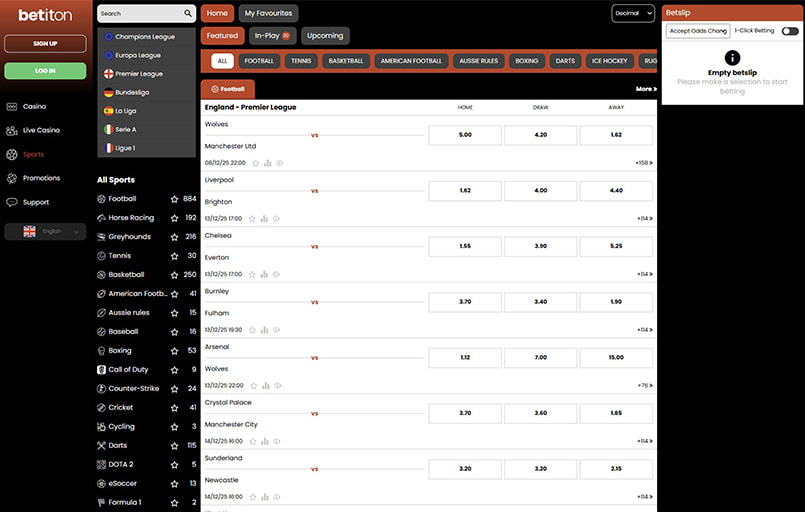Screen dimensions: 805x512
Task: Open the Decimal odds format dropdown
Action: (633, 13)
